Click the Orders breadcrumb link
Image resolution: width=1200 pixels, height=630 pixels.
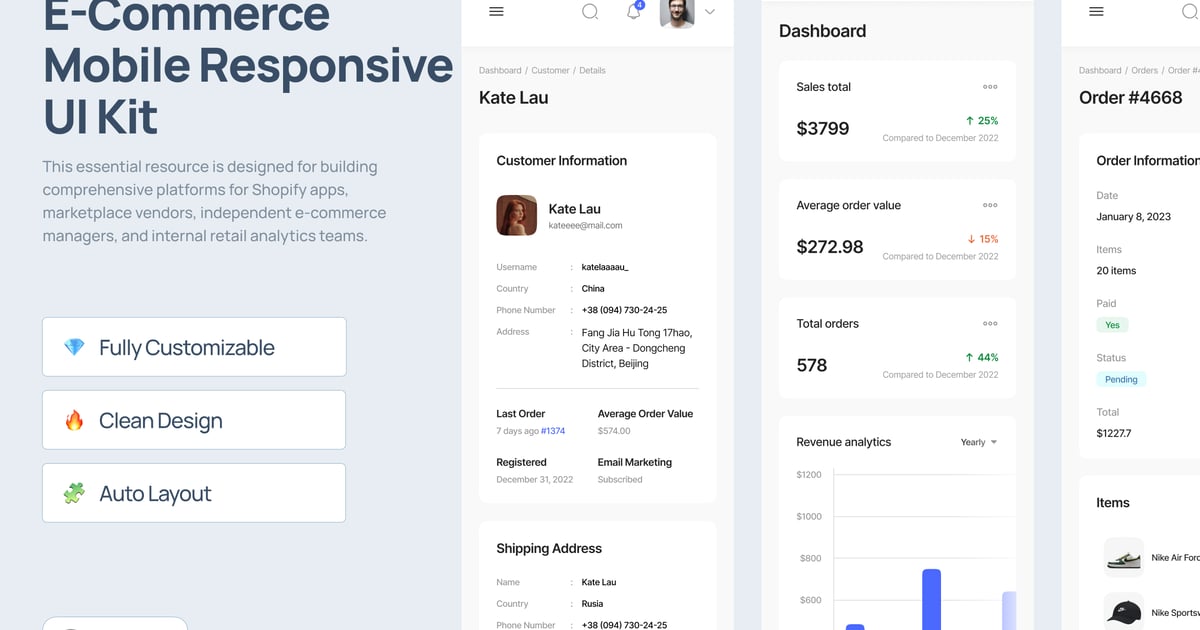[x=1144, y=71]
